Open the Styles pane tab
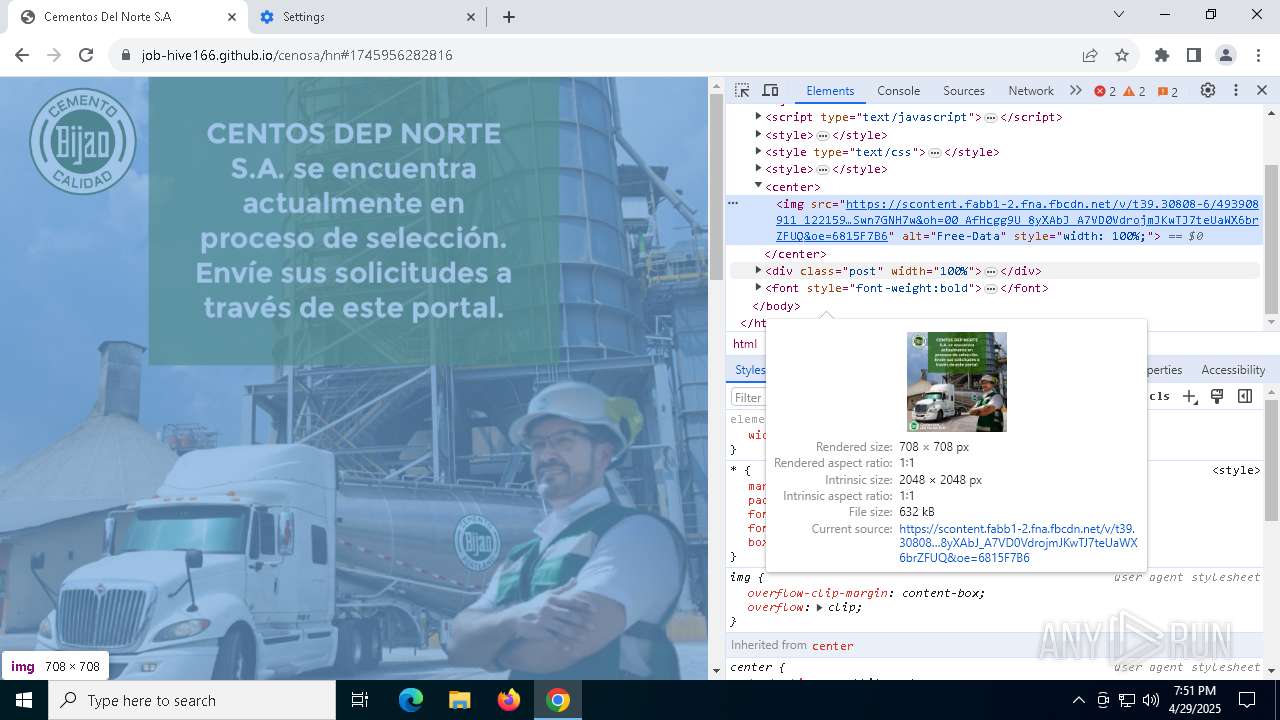This screenshot has height=720, width=1280. (749, 370)
